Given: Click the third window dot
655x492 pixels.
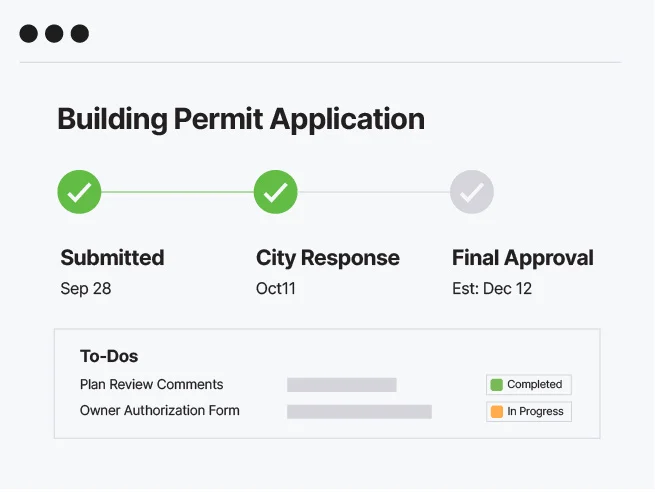Looking at the screenshot, I should coord(79,34).
